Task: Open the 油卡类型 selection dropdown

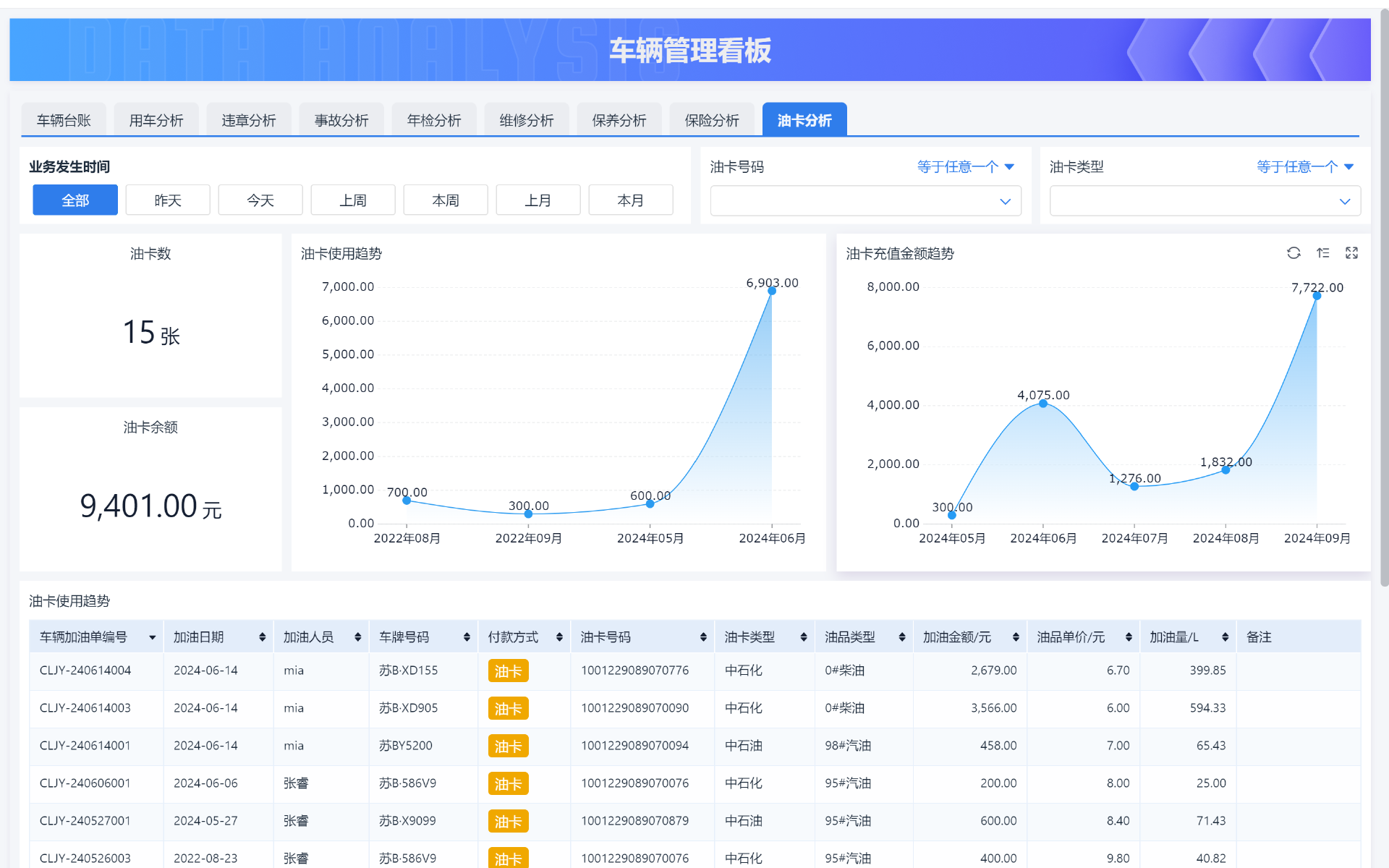Action: click(1205, 201)
